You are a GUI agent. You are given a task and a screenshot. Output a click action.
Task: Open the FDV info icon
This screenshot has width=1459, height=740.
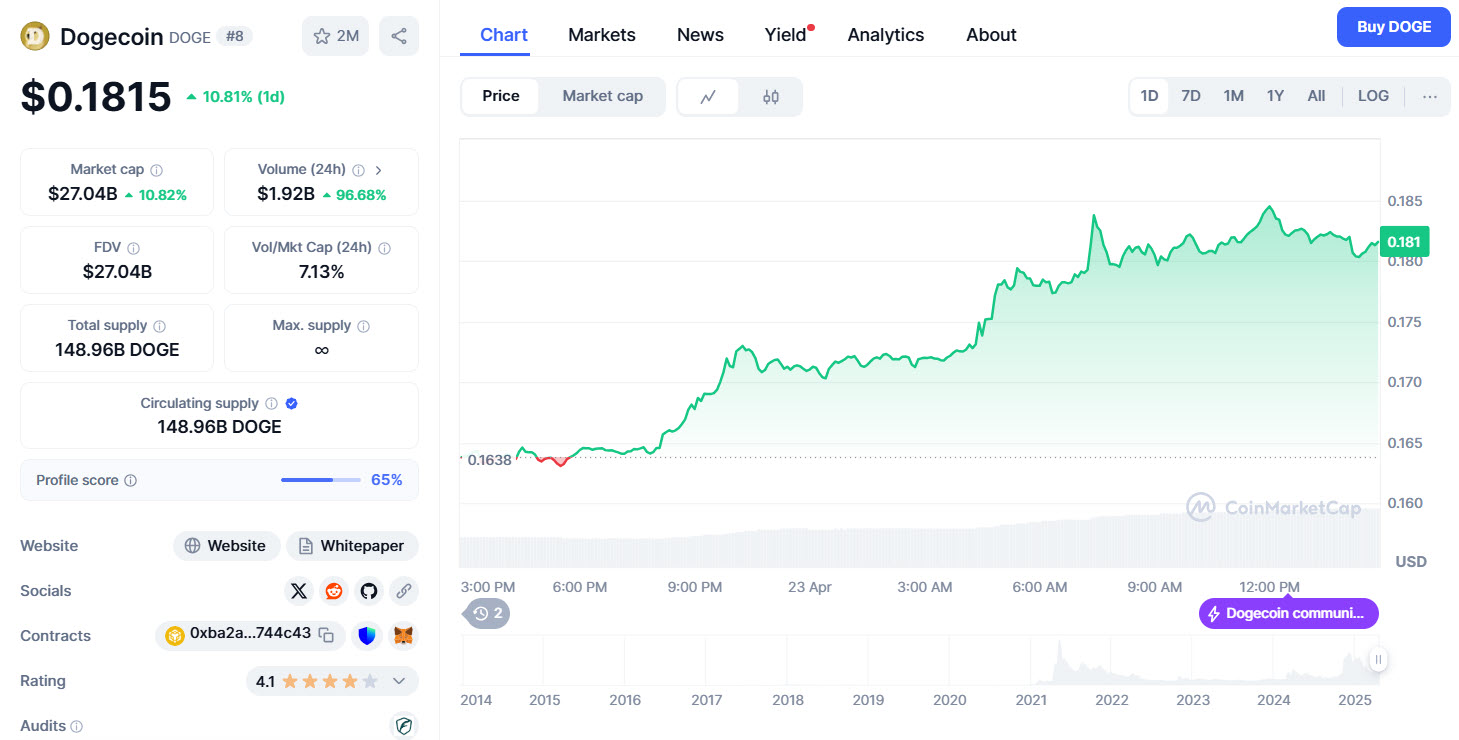pos(133,248)
